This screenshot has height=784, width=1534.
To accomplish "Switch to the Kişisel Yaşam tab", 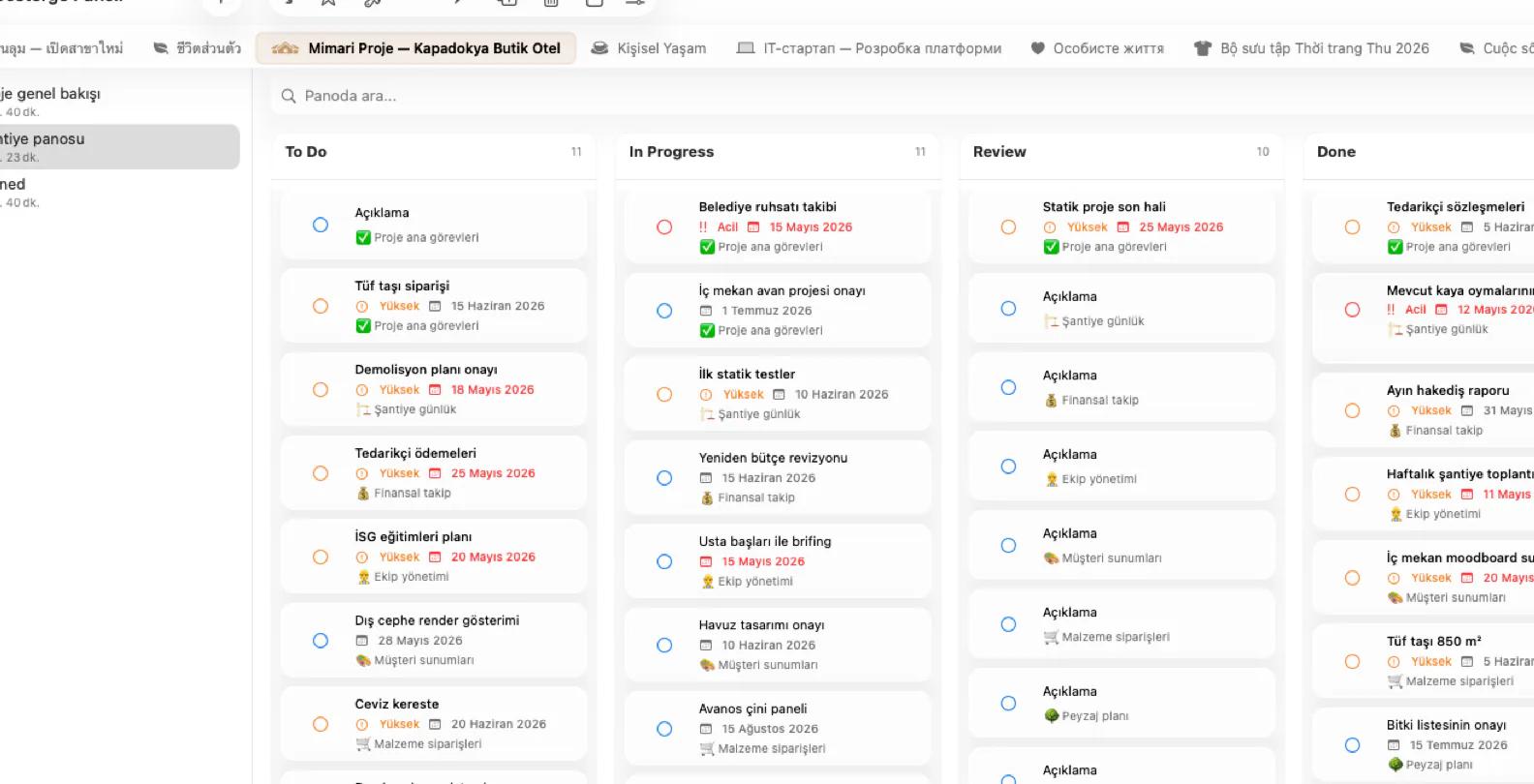I will (649, 48).
